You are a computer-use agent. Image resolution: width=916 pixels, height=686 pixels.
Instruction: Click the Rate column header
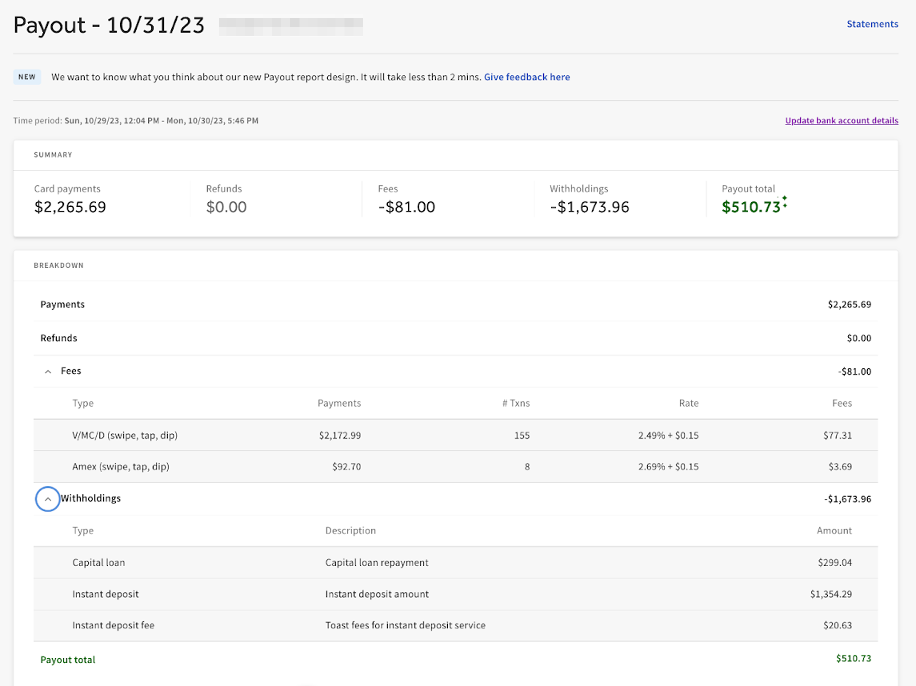[688, 403]
